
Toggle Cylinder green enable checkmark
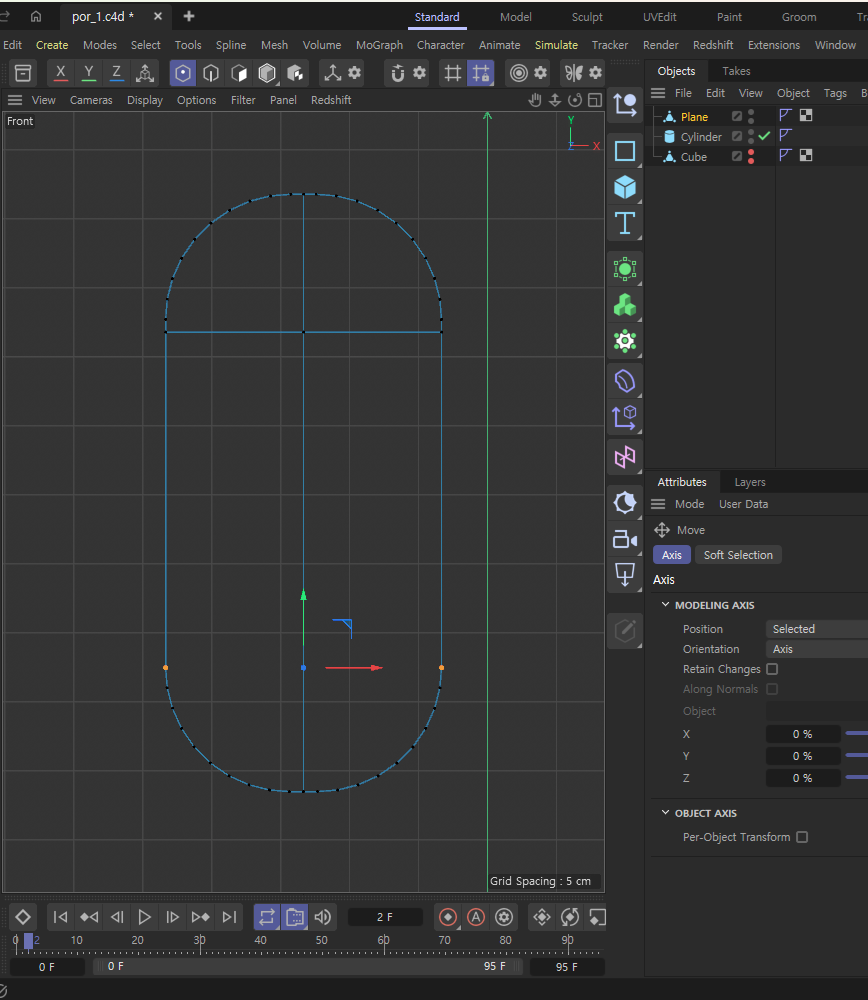[764, 136]
